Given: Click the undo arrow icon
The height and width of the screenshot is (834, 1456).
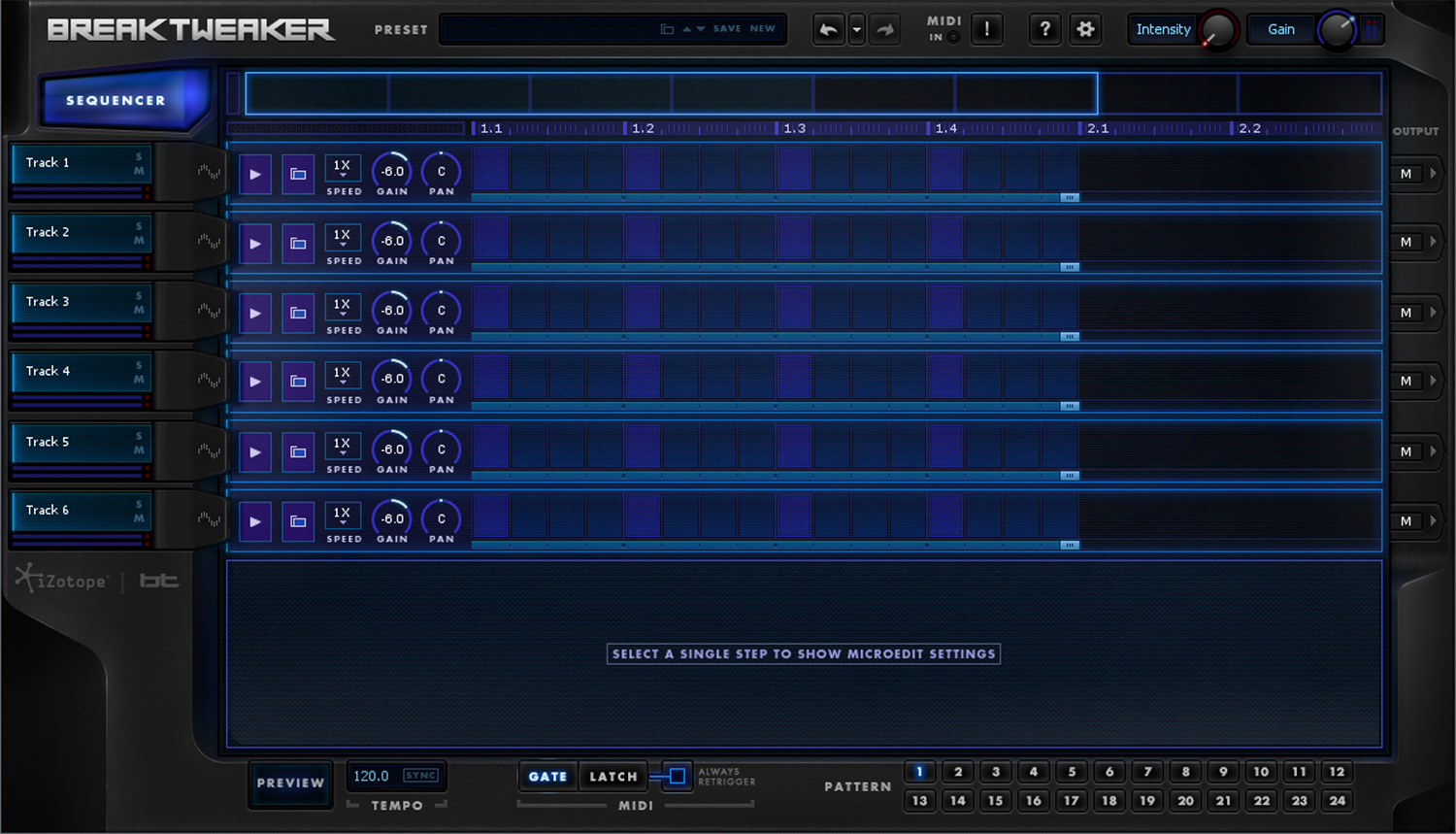Looking at the screenshot, I should (827, 29).
